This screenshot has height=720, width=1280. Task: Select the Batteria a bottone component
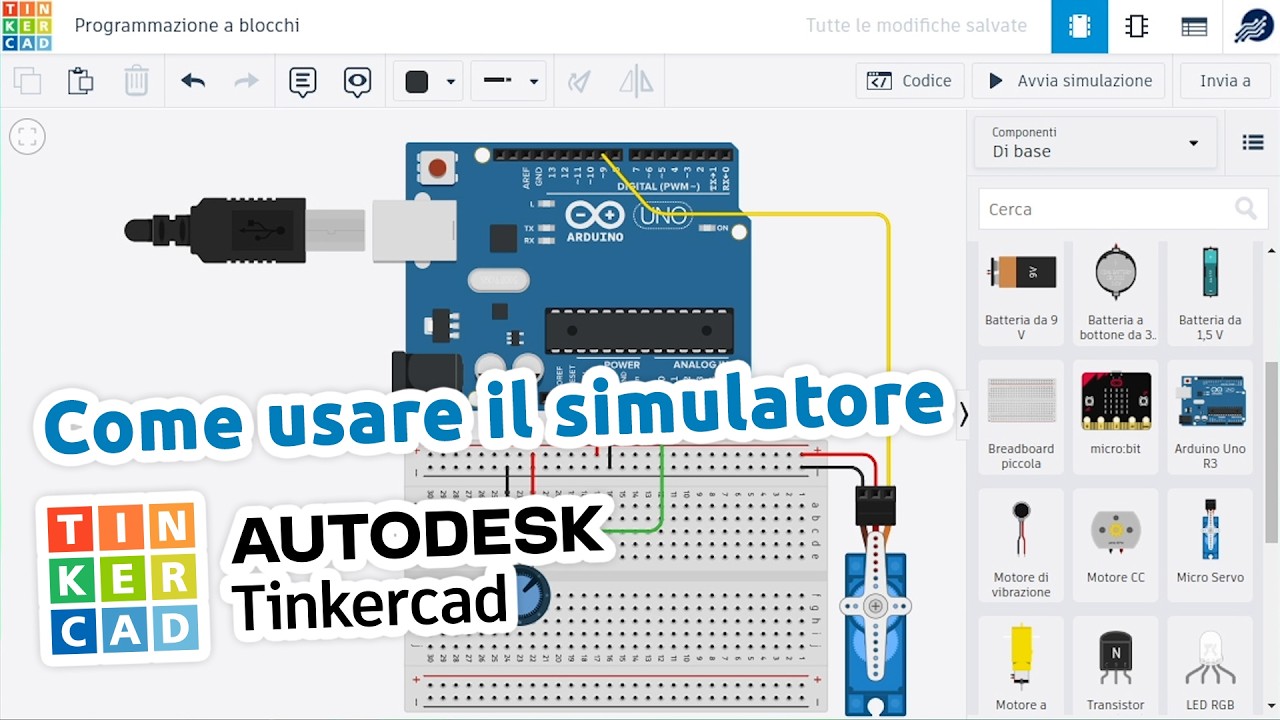click(1115, 292)
